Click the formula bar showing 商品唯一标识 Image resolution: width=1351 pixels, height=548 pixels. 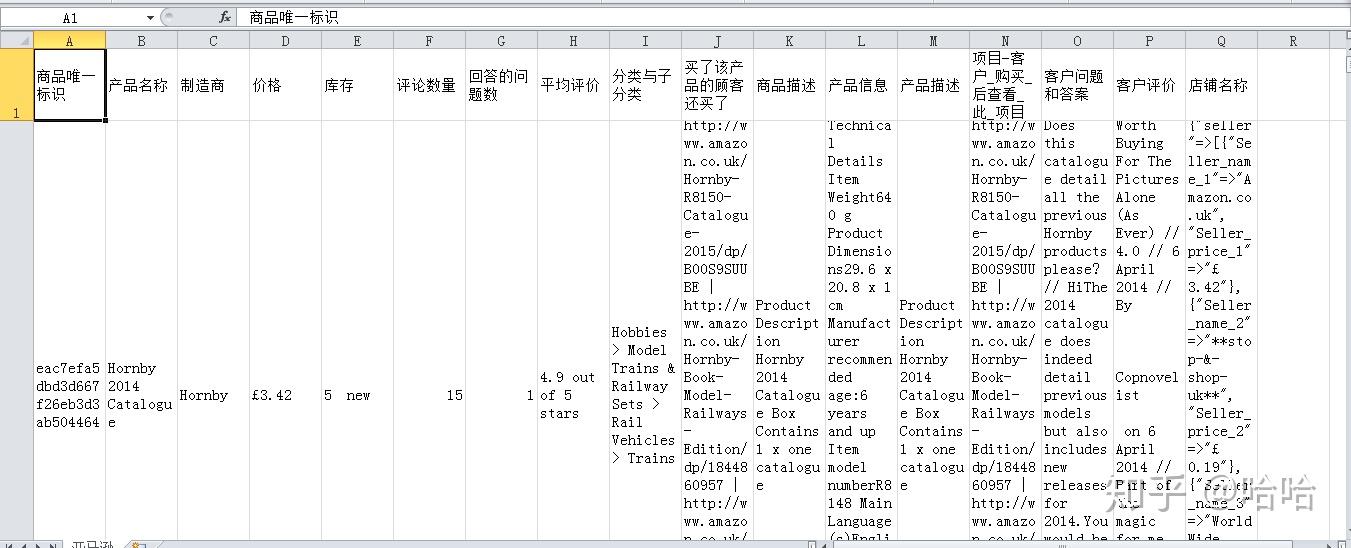coord(795,17)
